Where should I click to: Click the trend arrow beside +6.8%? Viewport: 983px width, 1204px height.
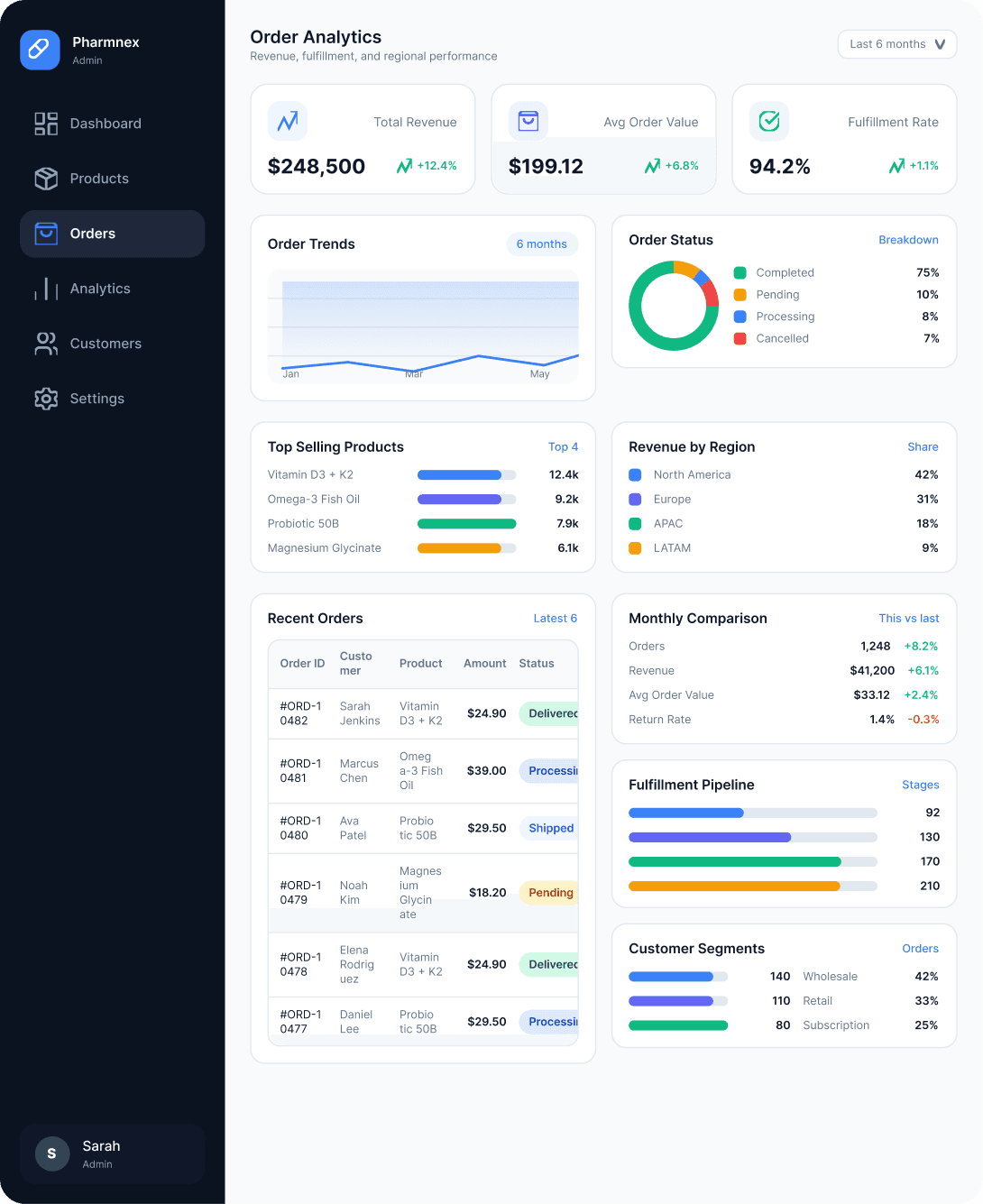point(653,166)
